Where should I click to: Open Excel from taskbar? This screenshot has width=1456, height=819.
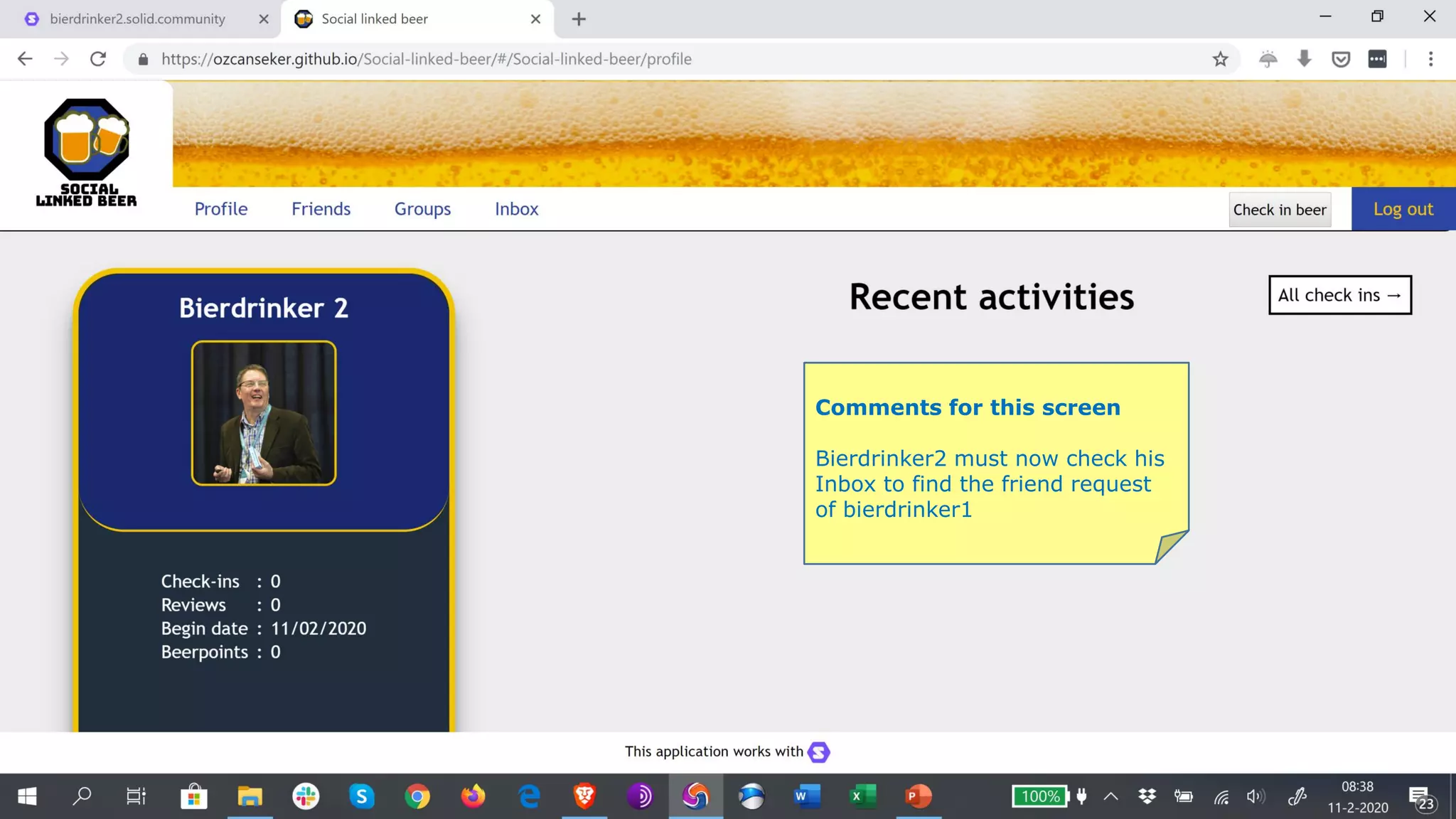click(863, 796)
